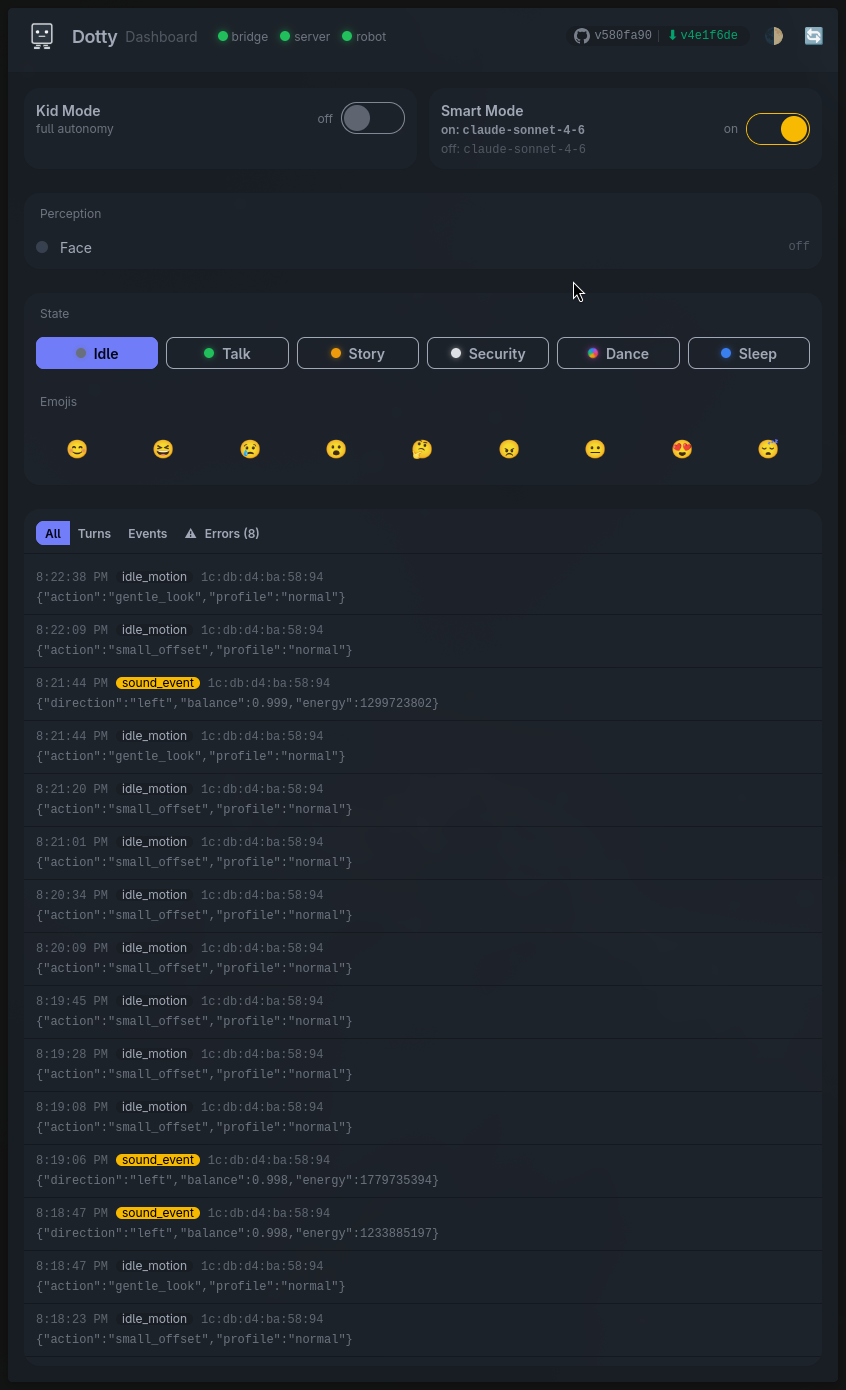Send the heart-eyes emoji
The height and width of the screenshot is (1390, 846).
tap(682, 449)
